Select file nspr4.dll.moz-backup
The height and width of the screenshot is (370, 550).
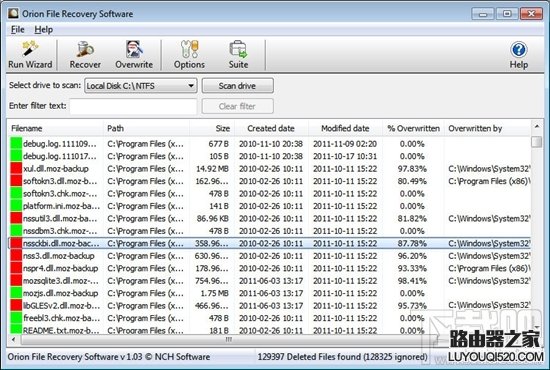coord(60,268)
